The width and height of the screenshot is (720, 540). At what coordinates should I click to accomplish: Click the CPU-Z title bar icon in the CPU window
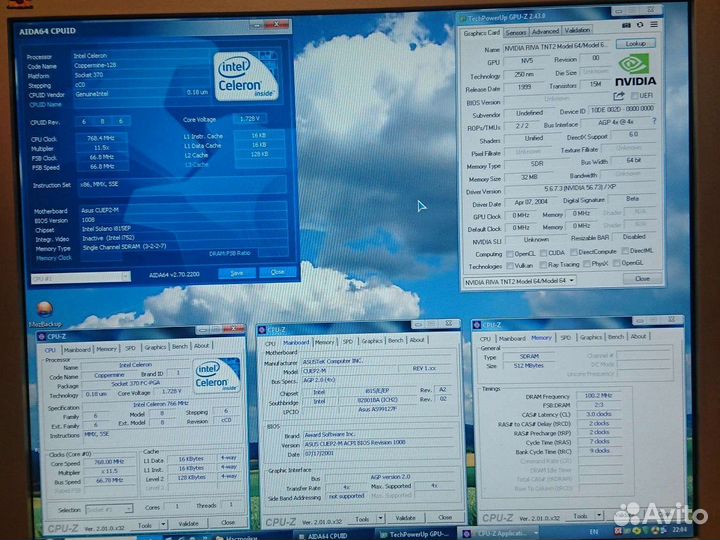(42, 337)
